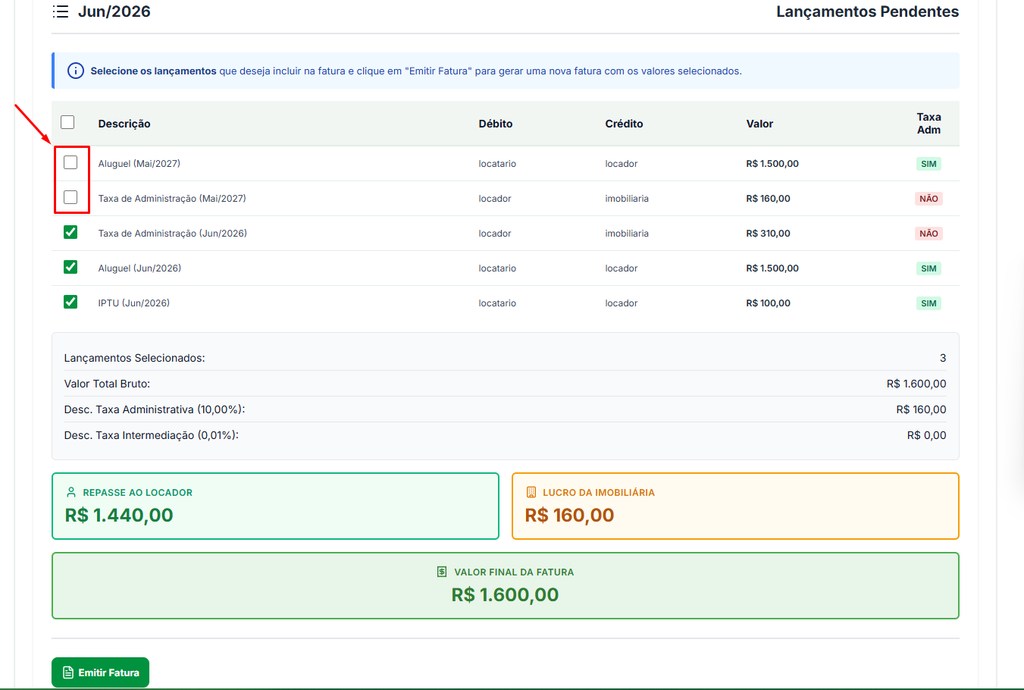Click NÃO badge in Taxa de Administração (Mai/2027) row

point(929,198)
